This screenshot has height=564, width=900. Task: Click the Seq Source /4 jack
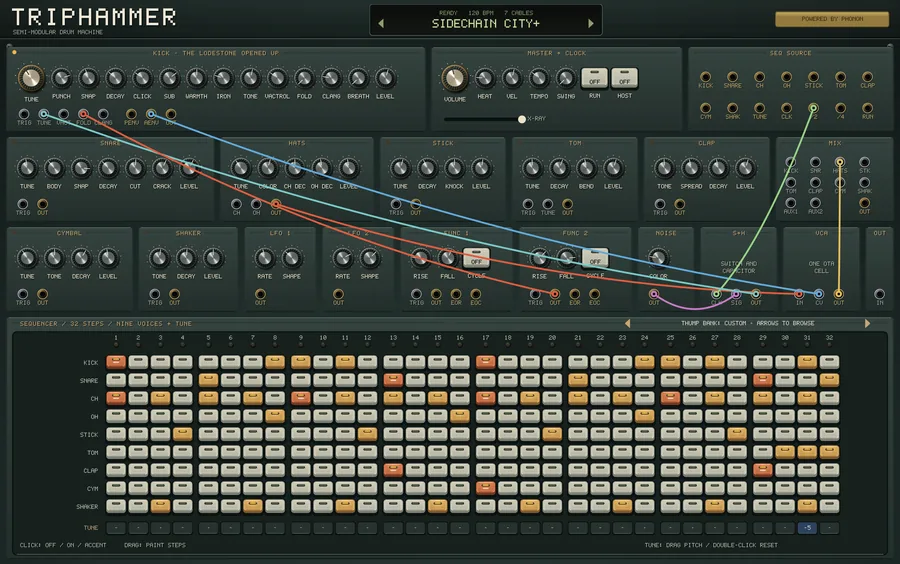(840, 108)
